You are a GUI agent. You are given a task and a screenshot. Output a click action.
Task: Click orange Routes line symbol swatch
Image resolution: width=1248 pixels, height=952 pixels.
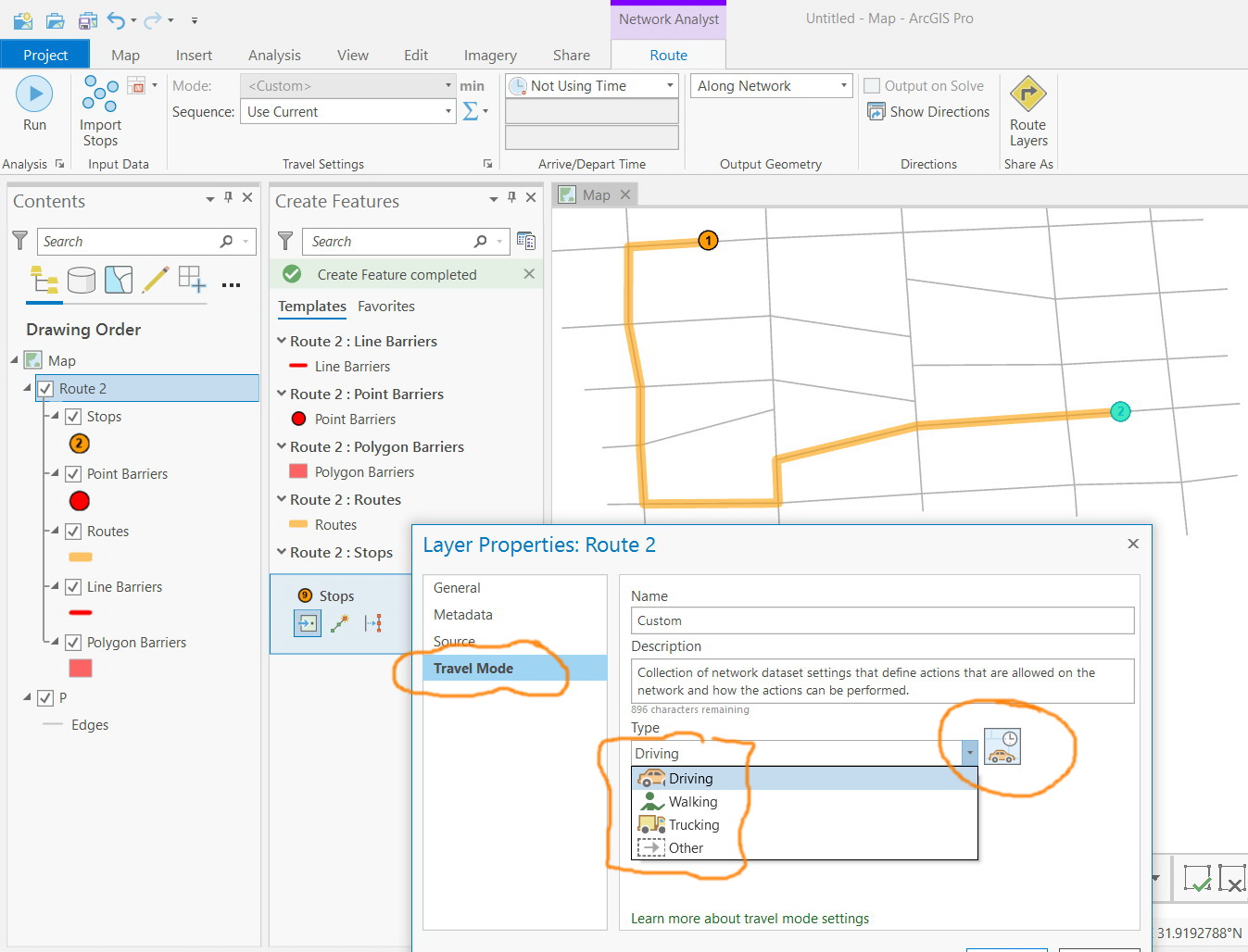click(81, 557)
